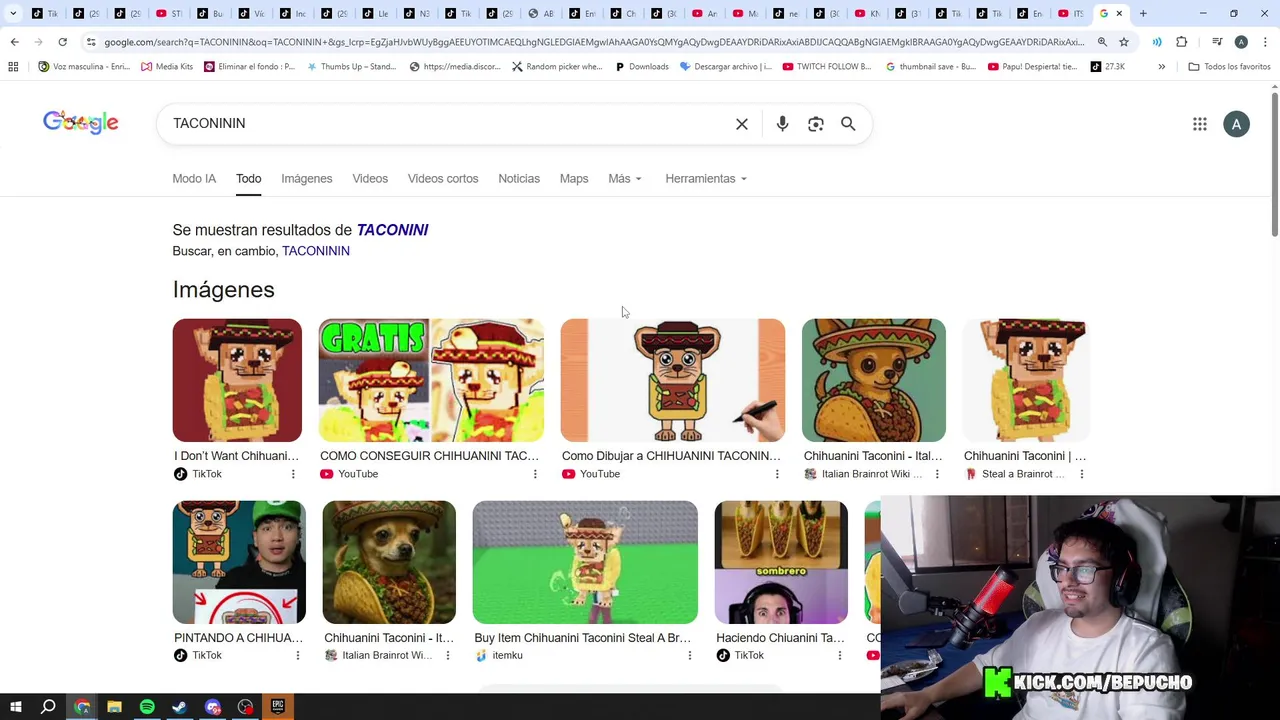Image resolution: width=1280 pixels, height=720 pixels.
Task: Open the green-background Roblox Chihuanini thumbnail
Action: pyautogui.click(x=585, y=562)
